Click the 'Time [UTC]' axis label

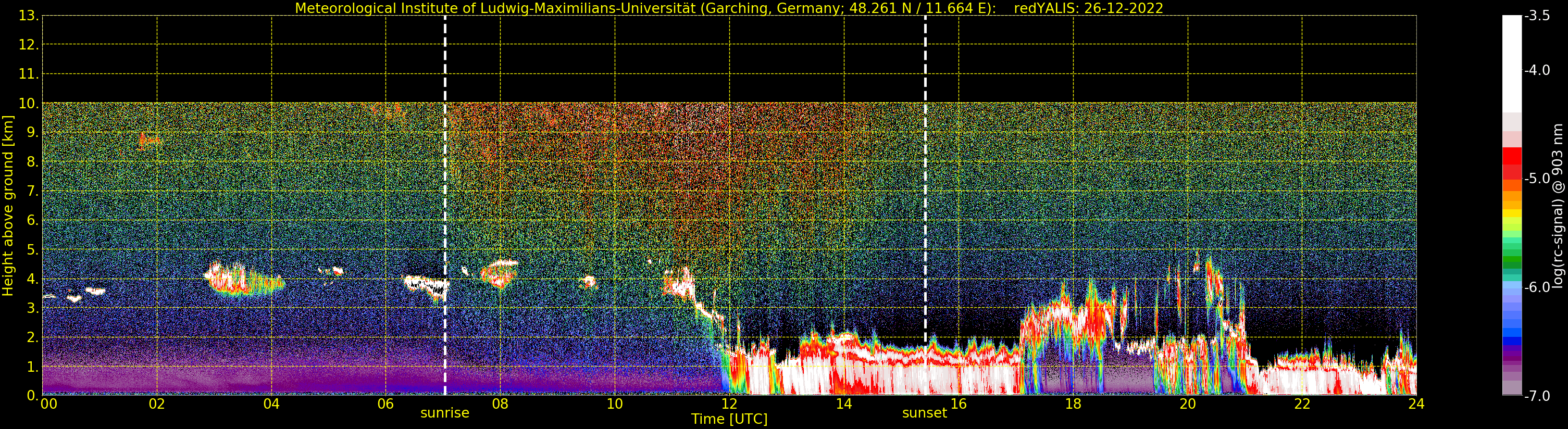729,419
